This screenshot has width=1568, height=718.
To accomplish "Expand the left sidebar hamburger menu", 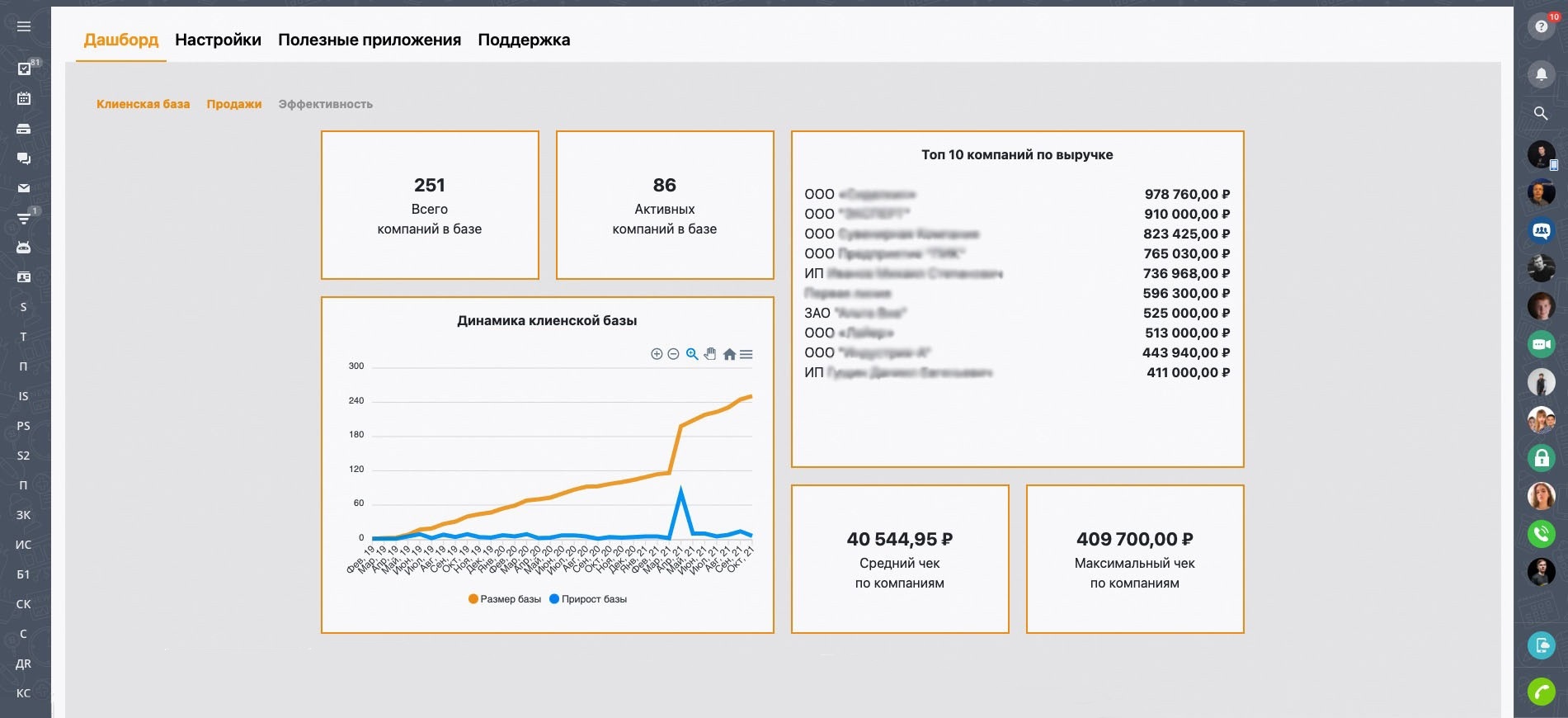I will point(24,26).
